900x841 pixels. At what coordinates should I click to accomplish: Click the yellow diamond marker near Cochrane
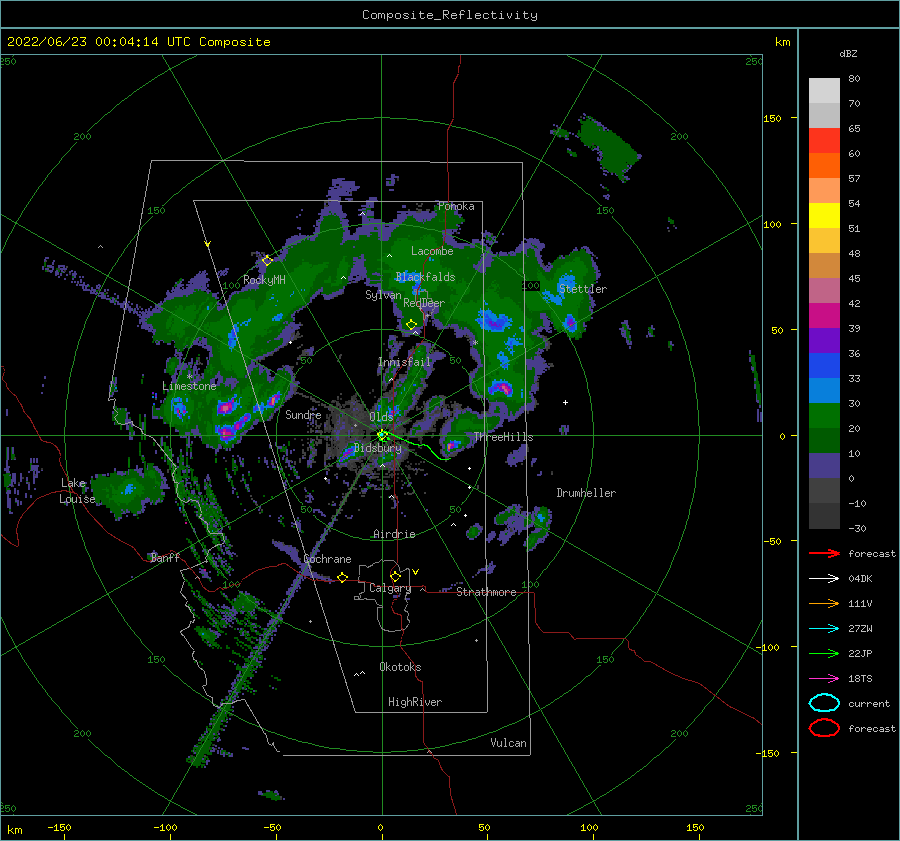tap(343, 577)
